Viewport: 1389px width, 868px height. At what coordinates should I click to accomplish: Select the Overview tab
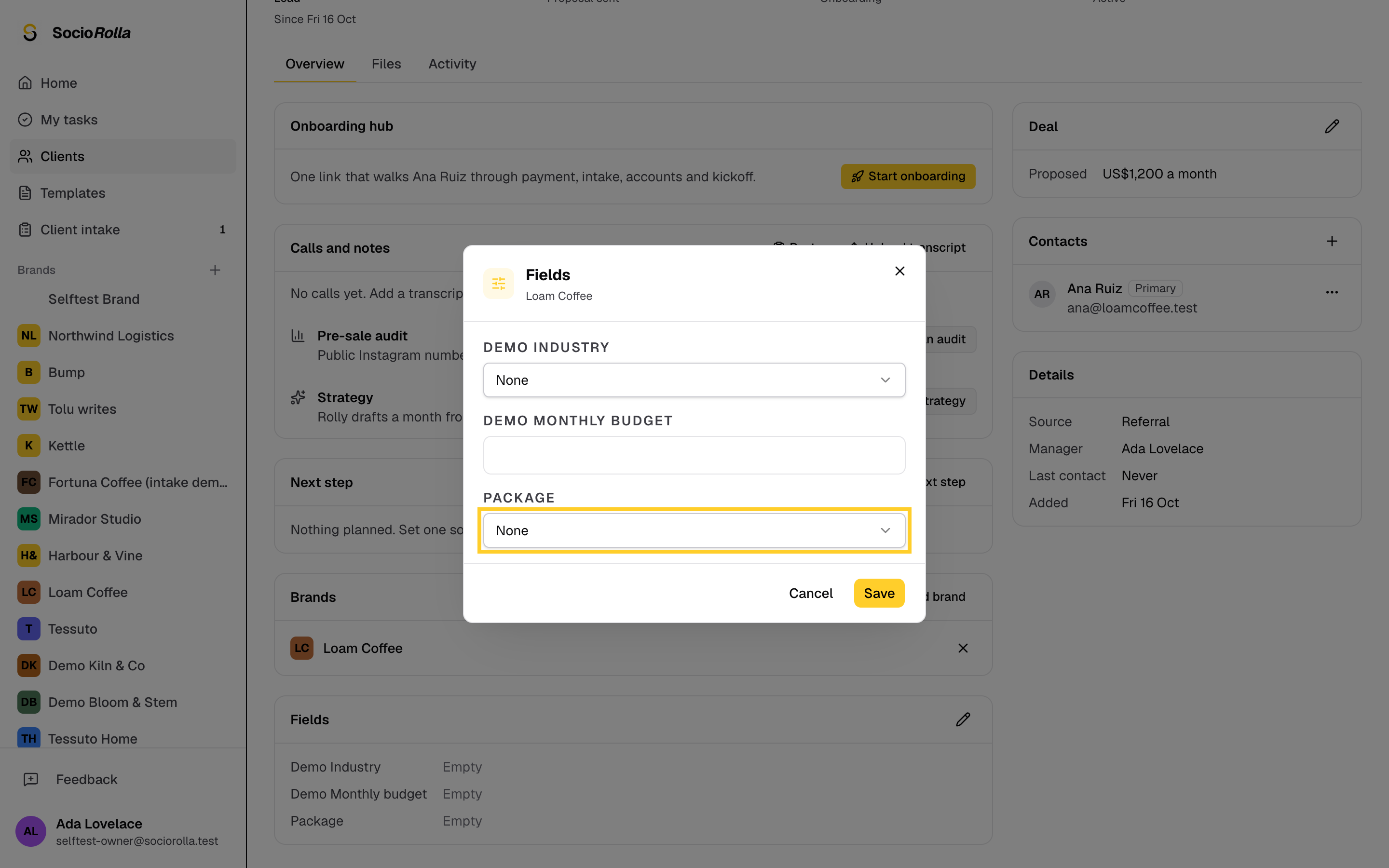pyautogui.click(x=314, y=64)
